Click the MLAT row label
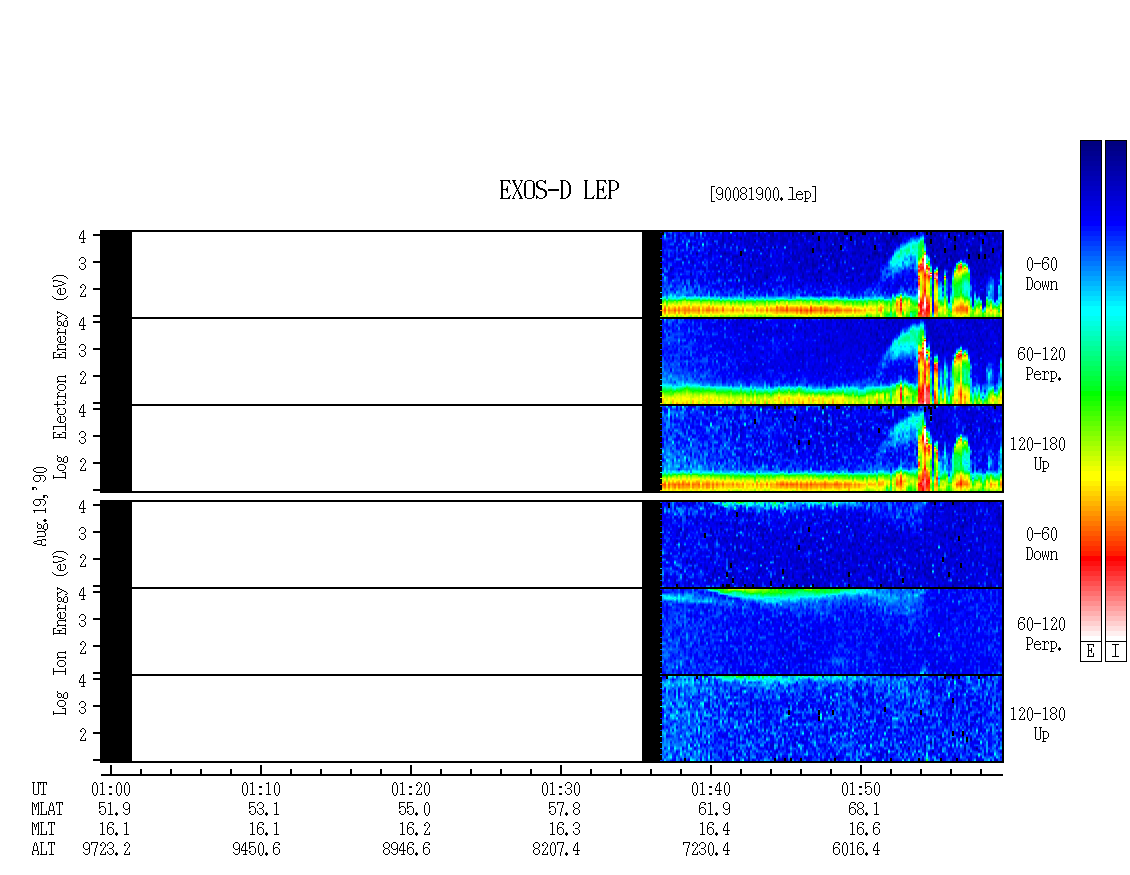The width and height of the screenshot is (1130, 875). click(47, 809)
